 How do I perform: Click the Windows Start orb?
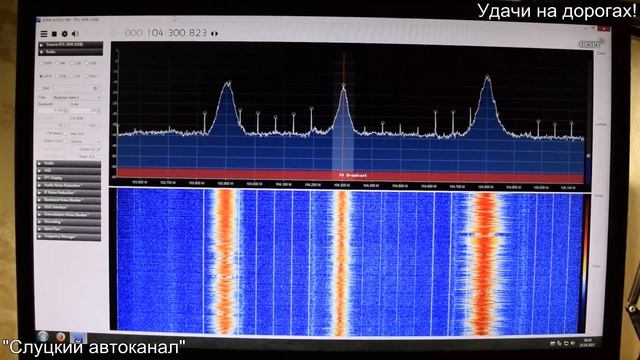coord(43,336)
